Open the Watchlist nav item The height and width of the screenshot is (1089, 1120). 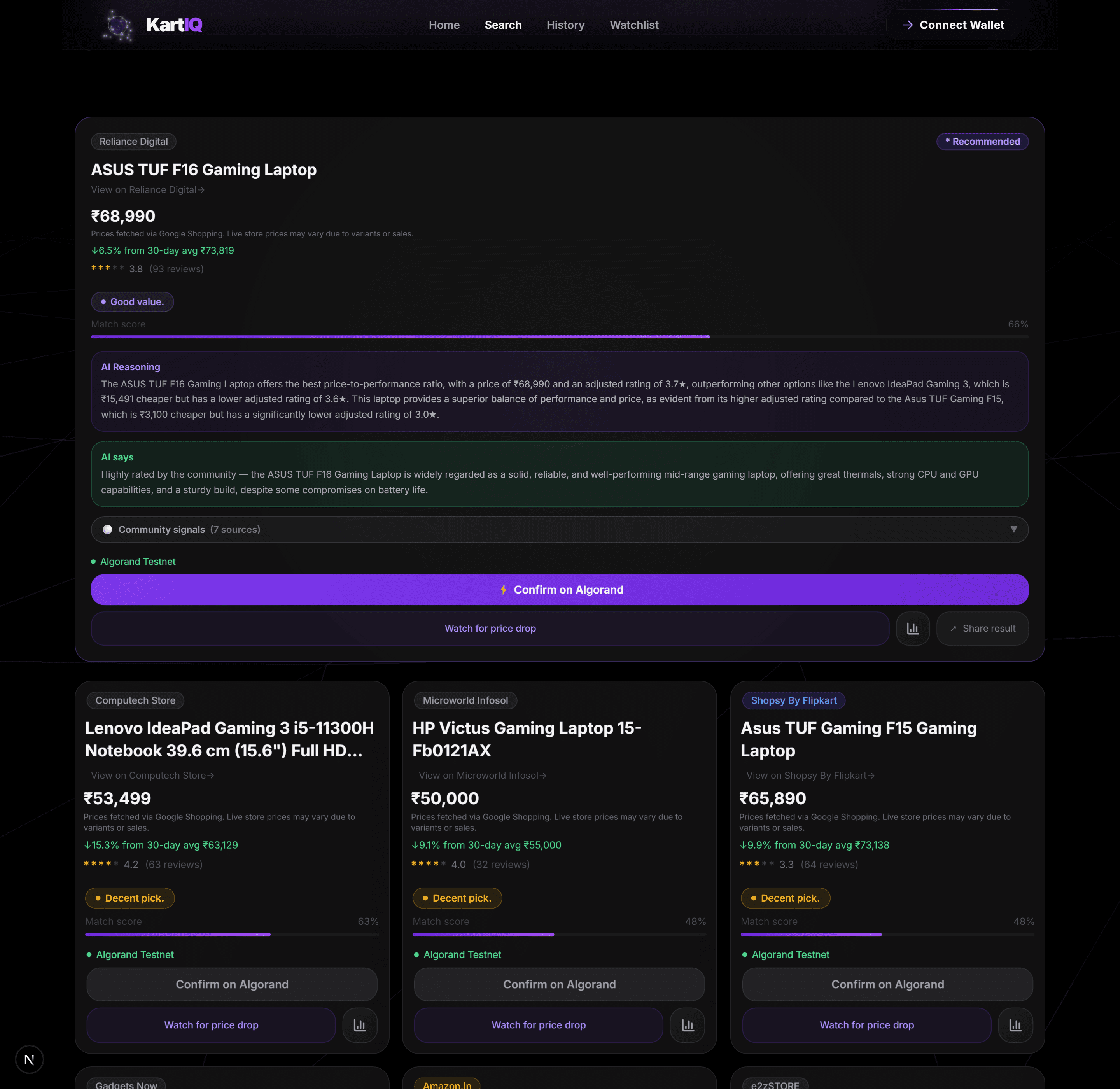coord(634,25)
